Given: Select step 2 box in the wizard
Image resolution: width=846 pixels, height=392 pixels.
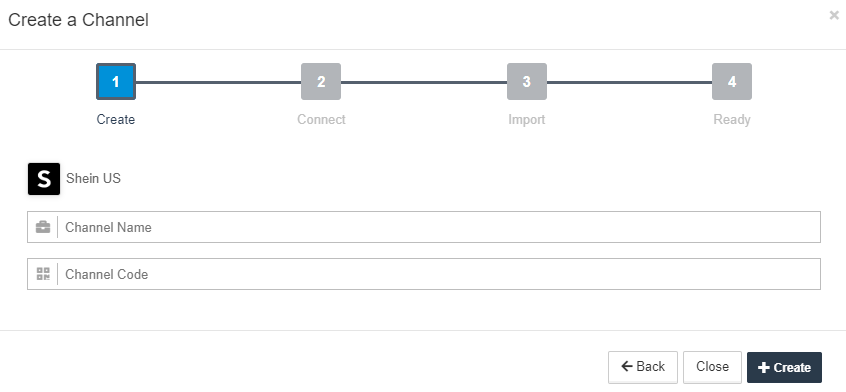Looking at the screenshot, I should point(321,81).
